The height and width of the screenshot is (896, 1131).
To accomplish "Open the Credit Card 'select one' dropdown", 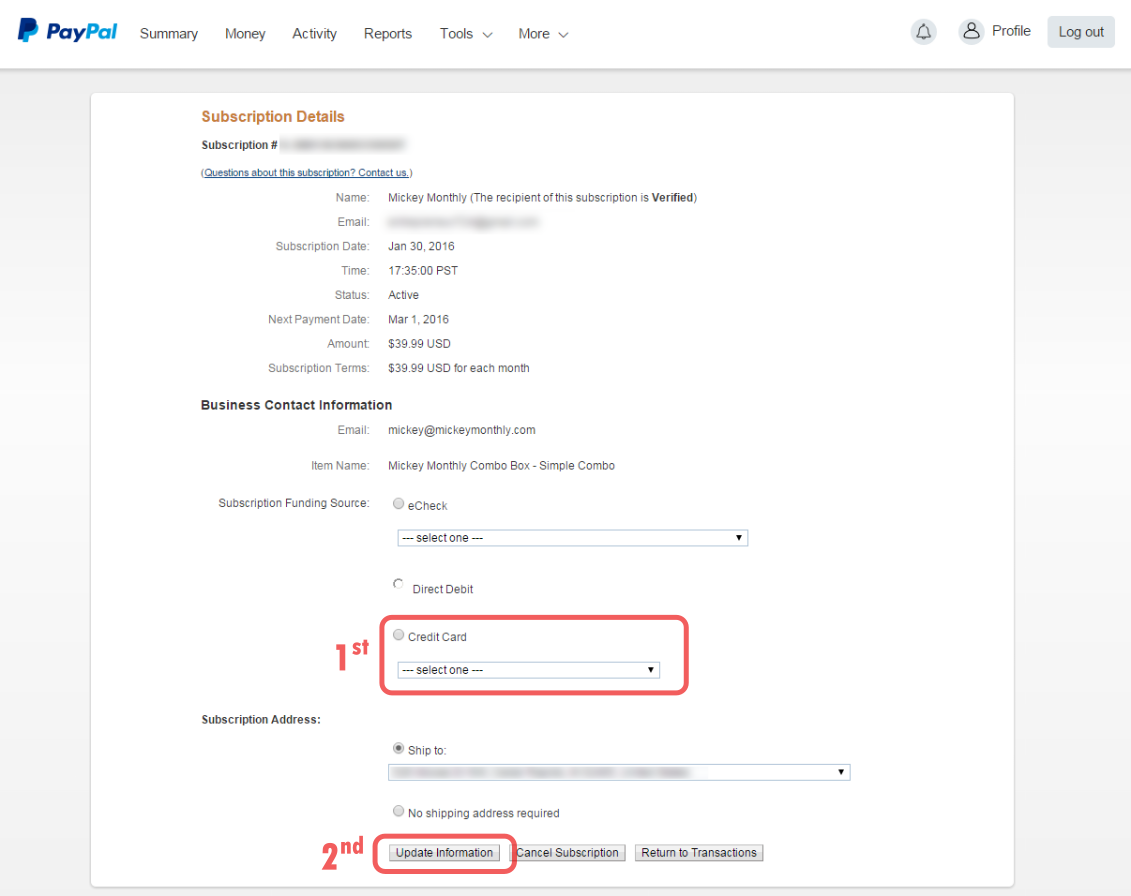I will tap(528, 670).
